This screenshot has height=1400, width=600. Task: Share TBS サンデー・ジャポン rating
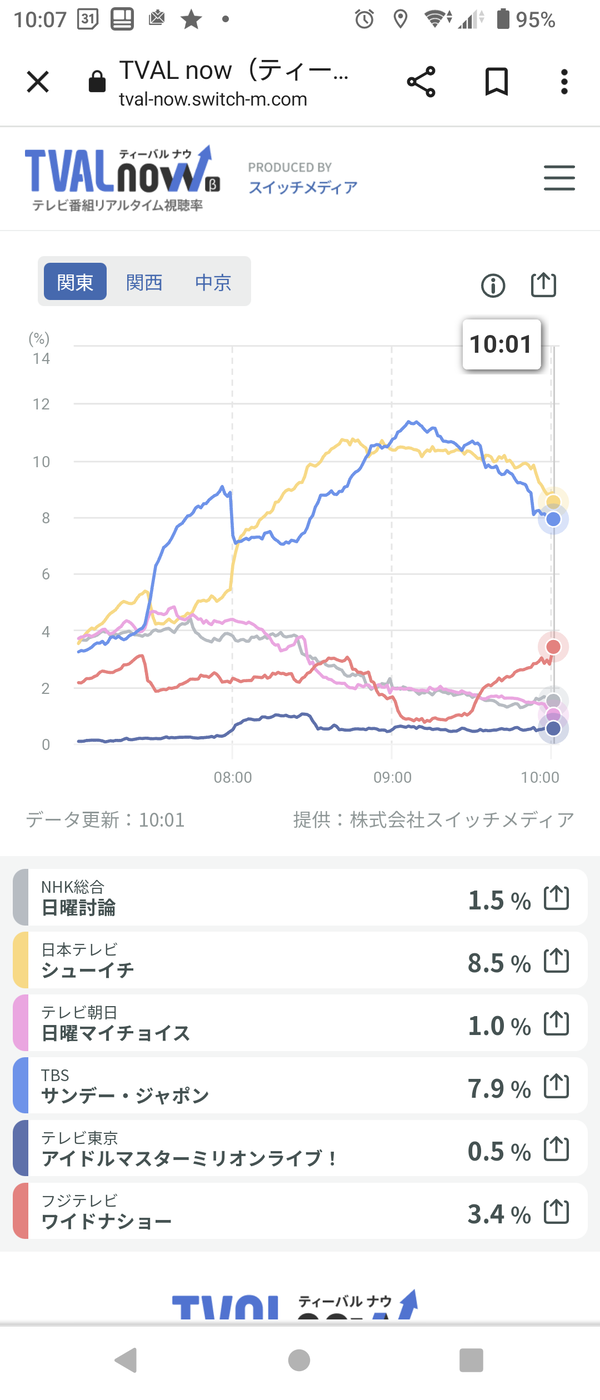[556, 1087]
